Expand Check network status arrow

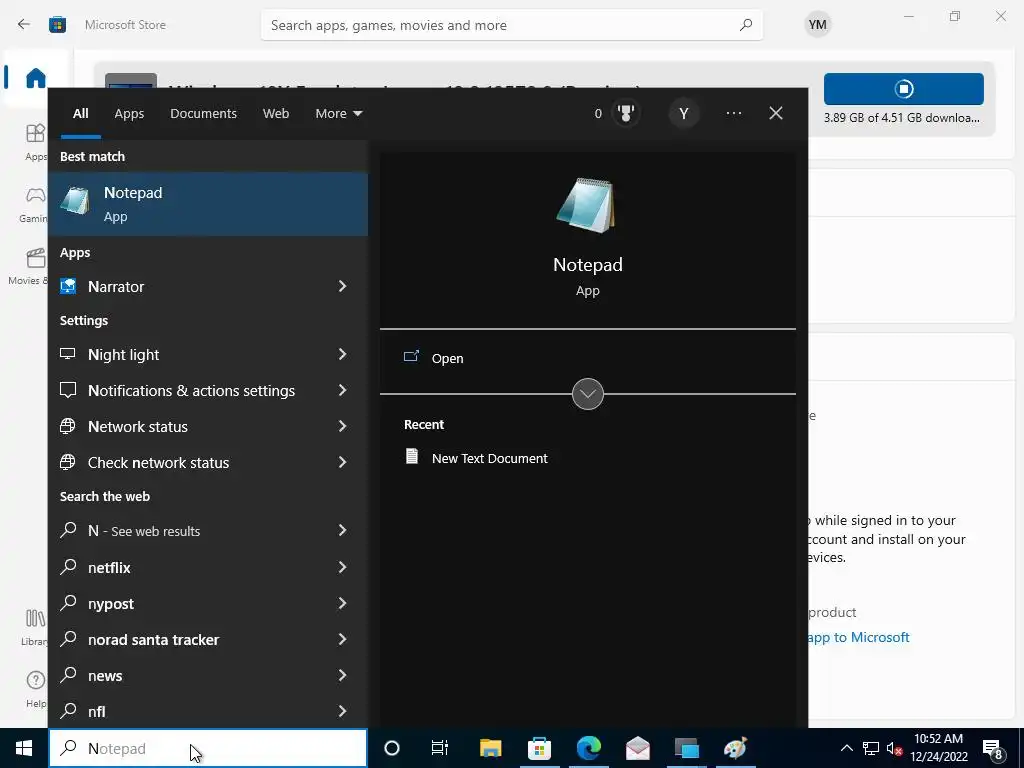coord(342,462)
